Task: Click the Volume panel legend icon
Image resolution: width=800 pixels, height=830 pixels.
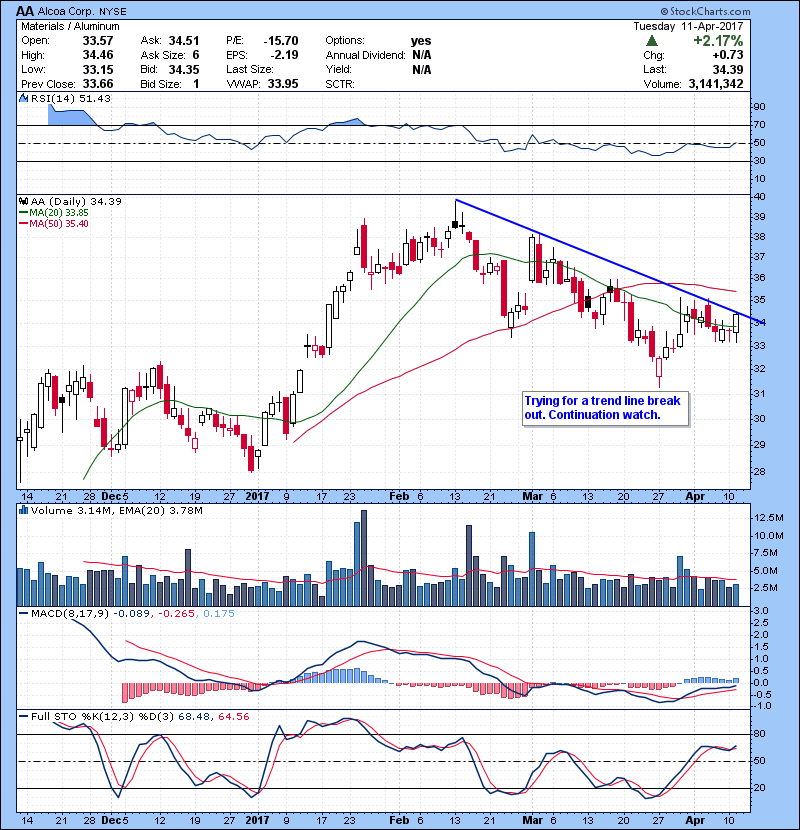Action: pos(23,511)
